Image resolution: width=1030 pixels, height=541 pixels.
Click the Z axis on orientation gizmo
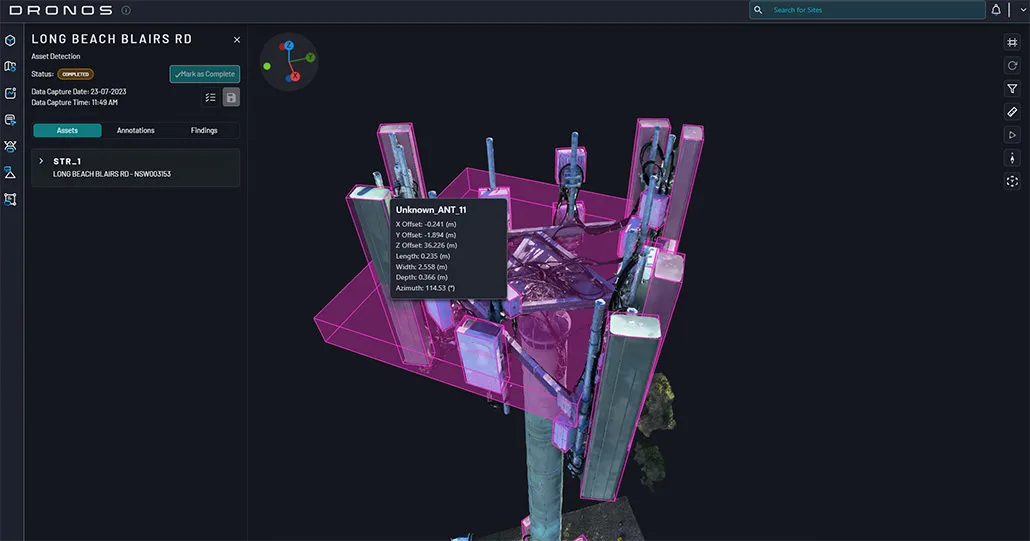coord(289,46)
